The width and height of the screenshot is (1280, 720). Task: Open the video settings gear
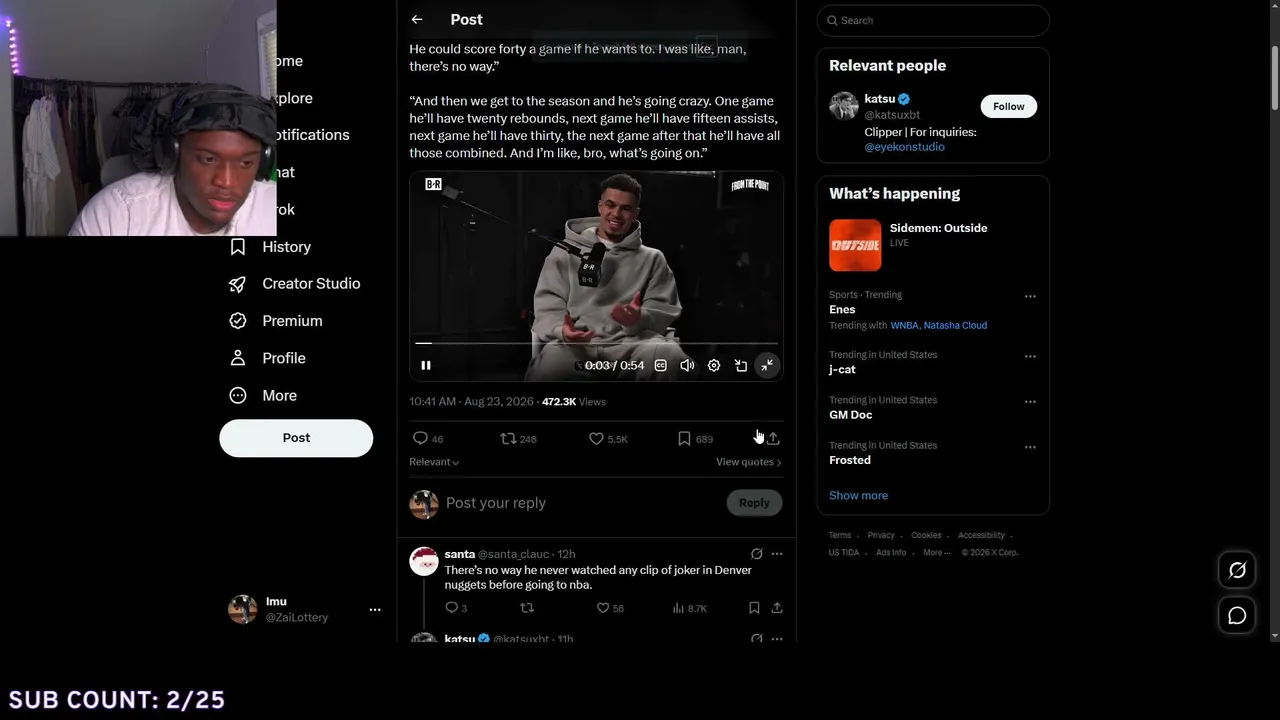point(714,366)
